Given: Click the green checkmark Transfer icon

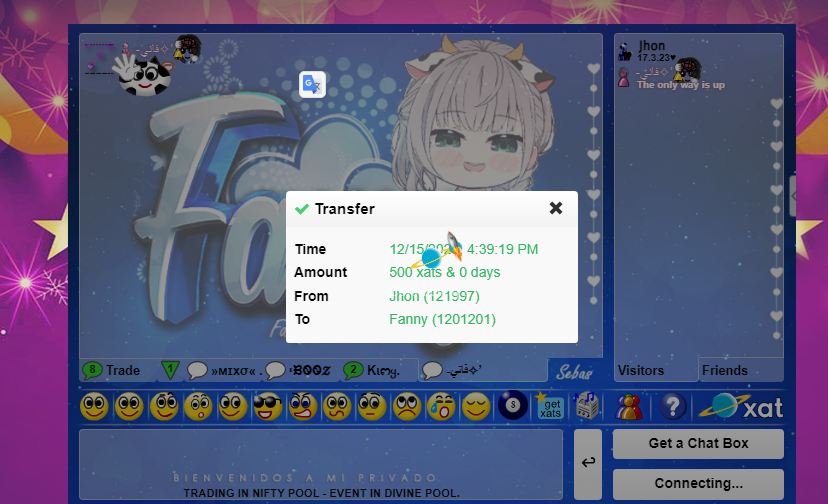Looking at the screenshot, I should [302, 209].
